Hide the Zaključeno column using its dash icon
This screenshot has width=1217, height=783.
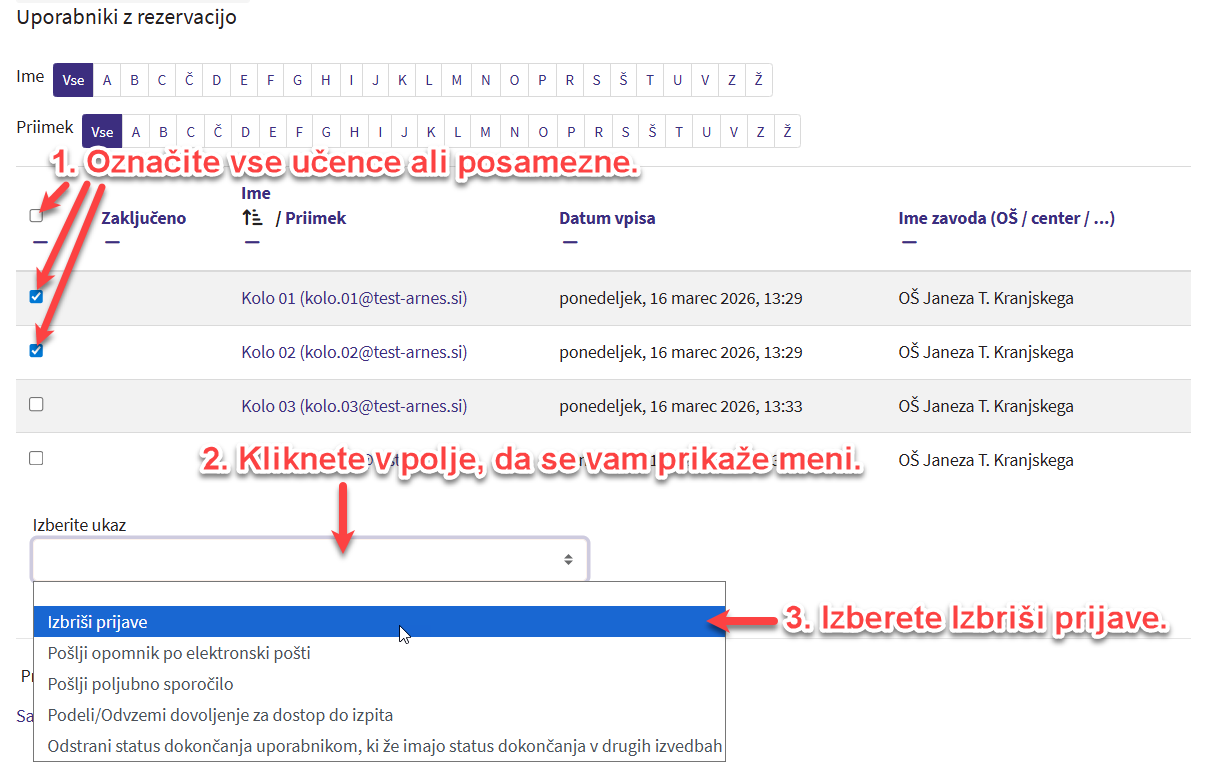(111, 241)
